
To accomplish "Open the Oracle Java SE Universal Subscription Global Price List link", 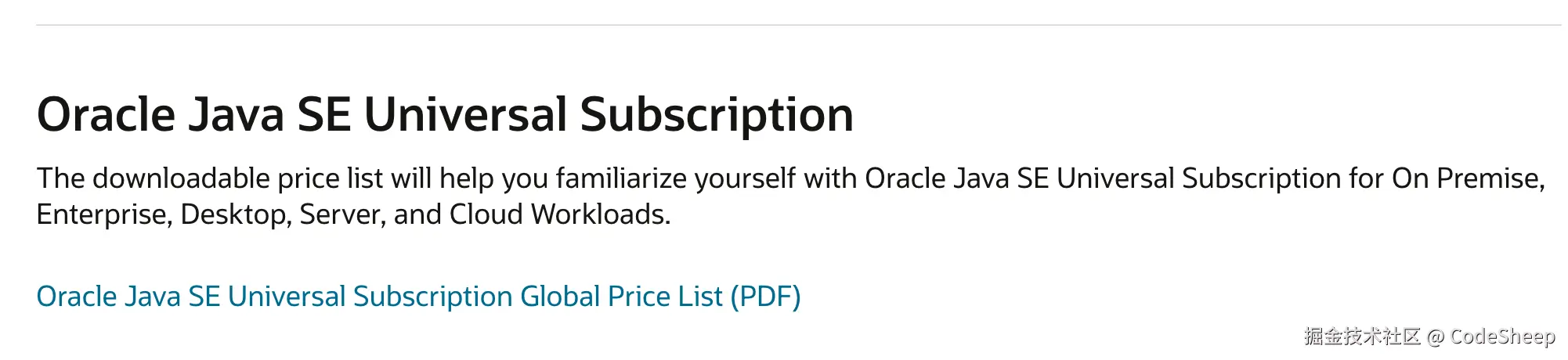I will click(x=418, y=297).
